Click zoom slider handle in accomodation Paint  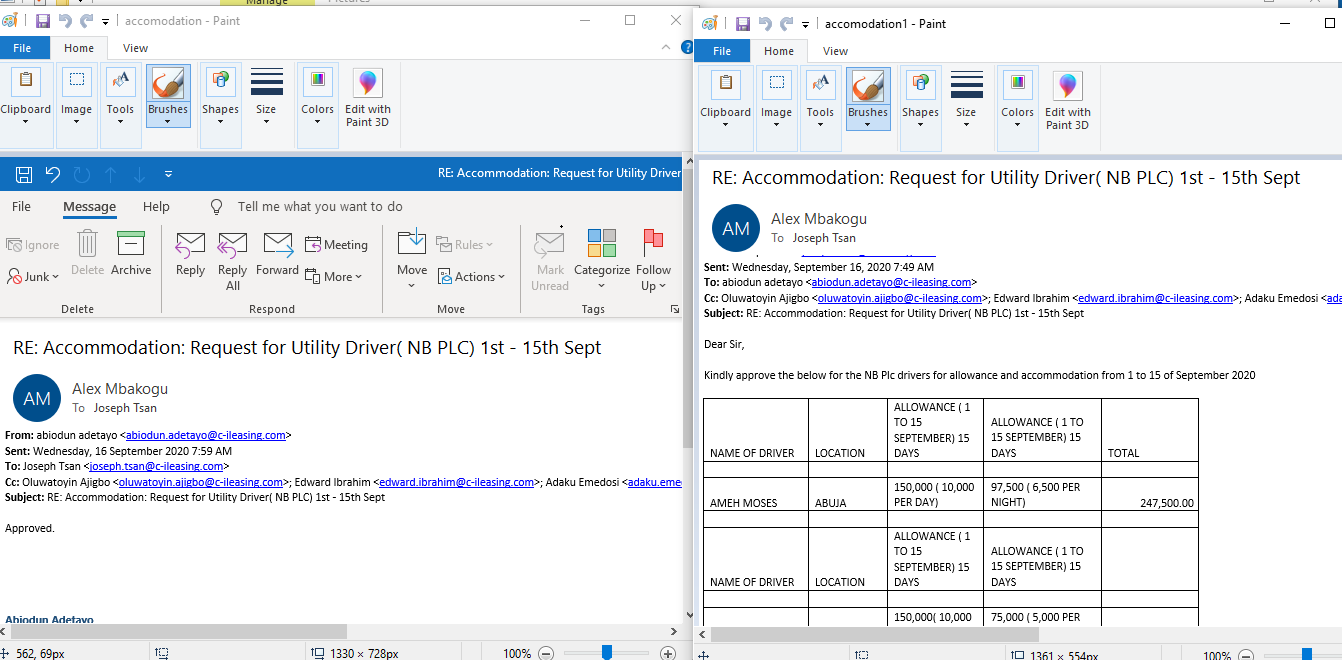pyautogui.click(x=607, y=653)
